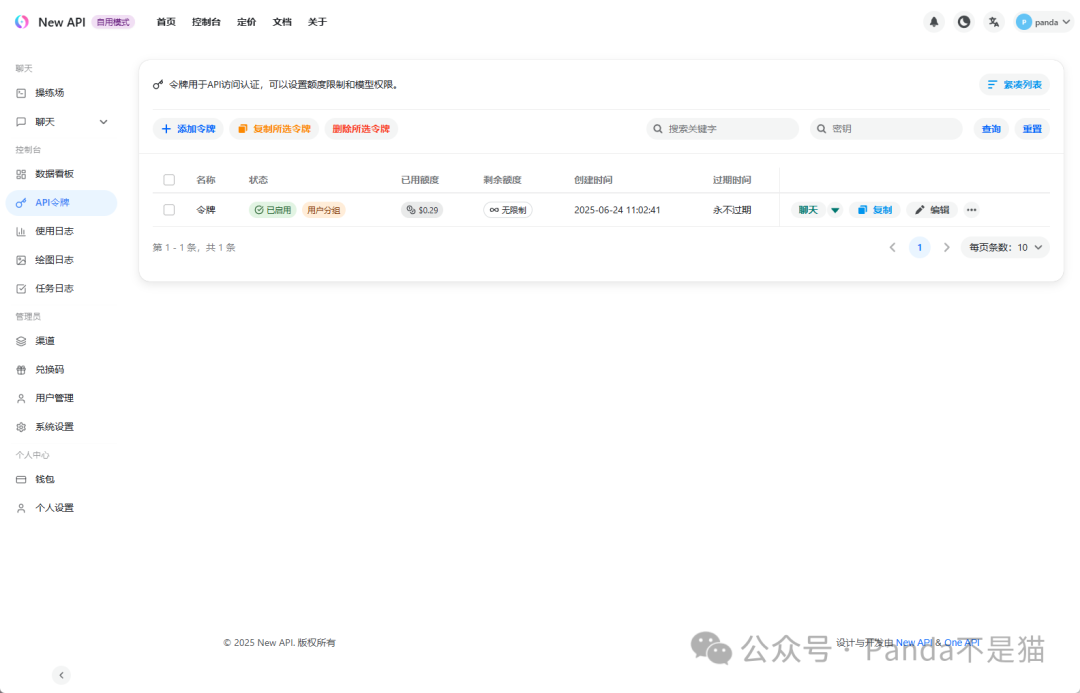Click the 兑换码 gift icon
The height and width of the screenshot is (693, 1080).
(21, 370)
